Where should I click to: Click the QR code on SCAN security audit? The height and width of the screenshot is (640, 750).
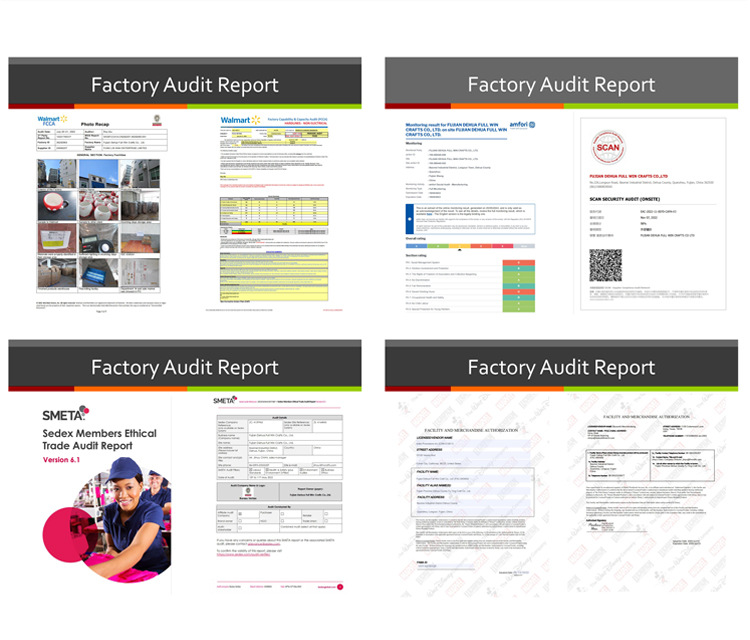pos(606,265)
